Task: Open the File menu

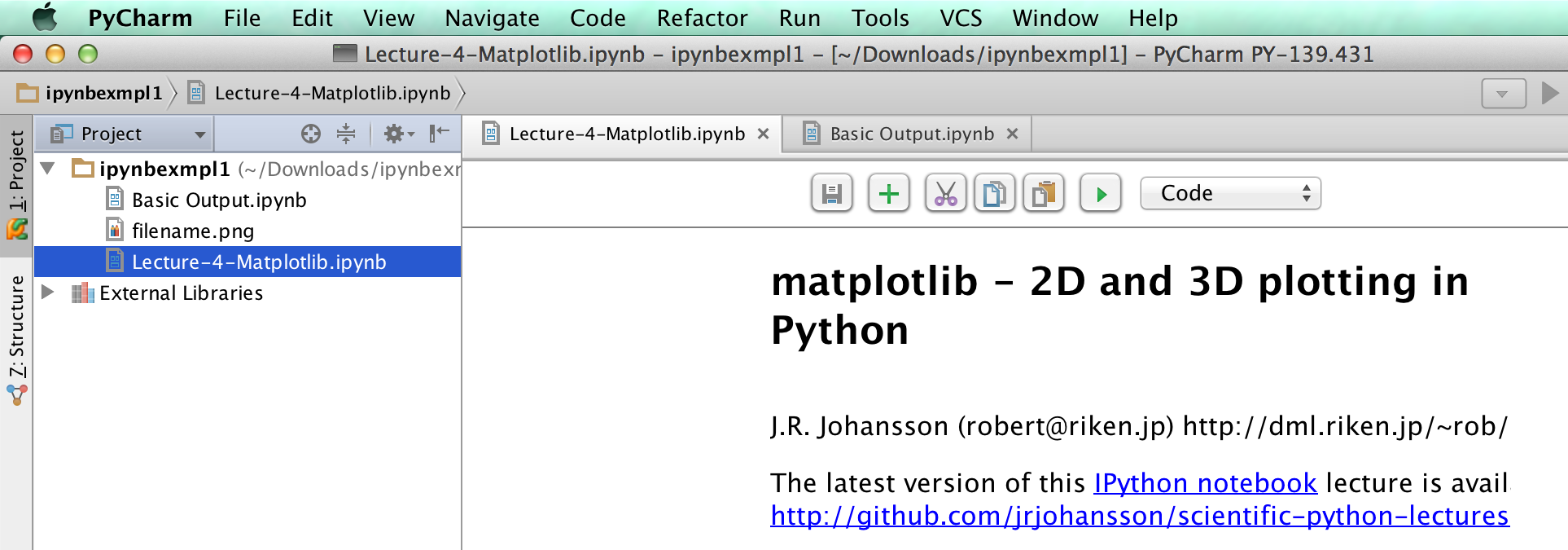Action: tap(242, 18)
